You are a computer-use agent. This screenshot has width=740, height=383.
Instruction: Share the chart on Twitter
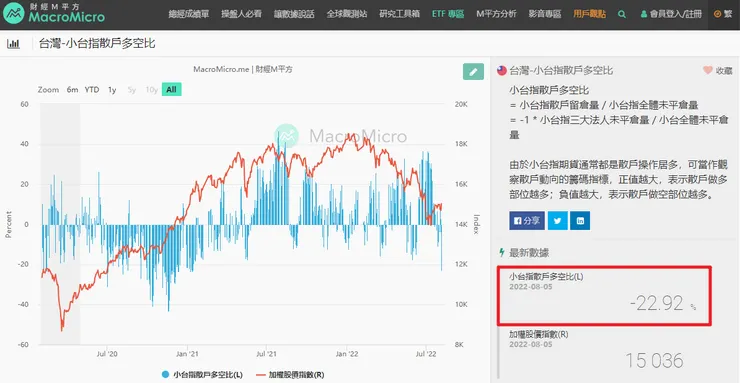click(x=557, y=221)
